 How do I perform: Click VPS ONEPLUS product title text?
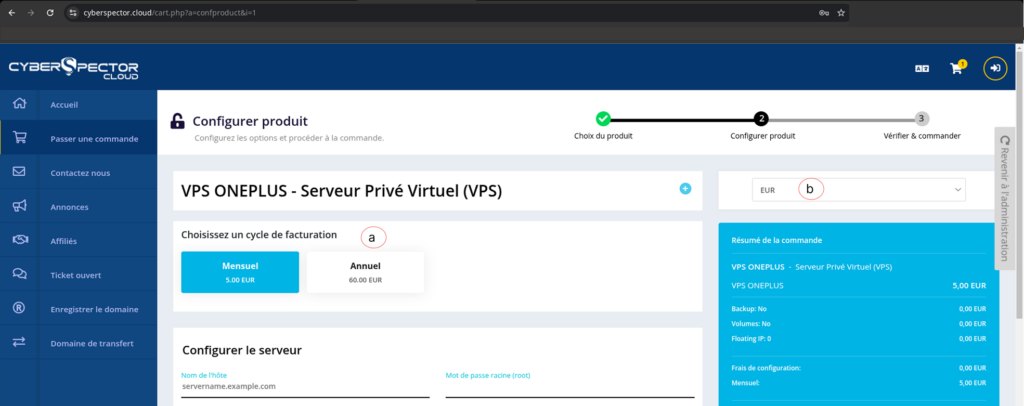(x=342, y=191)
